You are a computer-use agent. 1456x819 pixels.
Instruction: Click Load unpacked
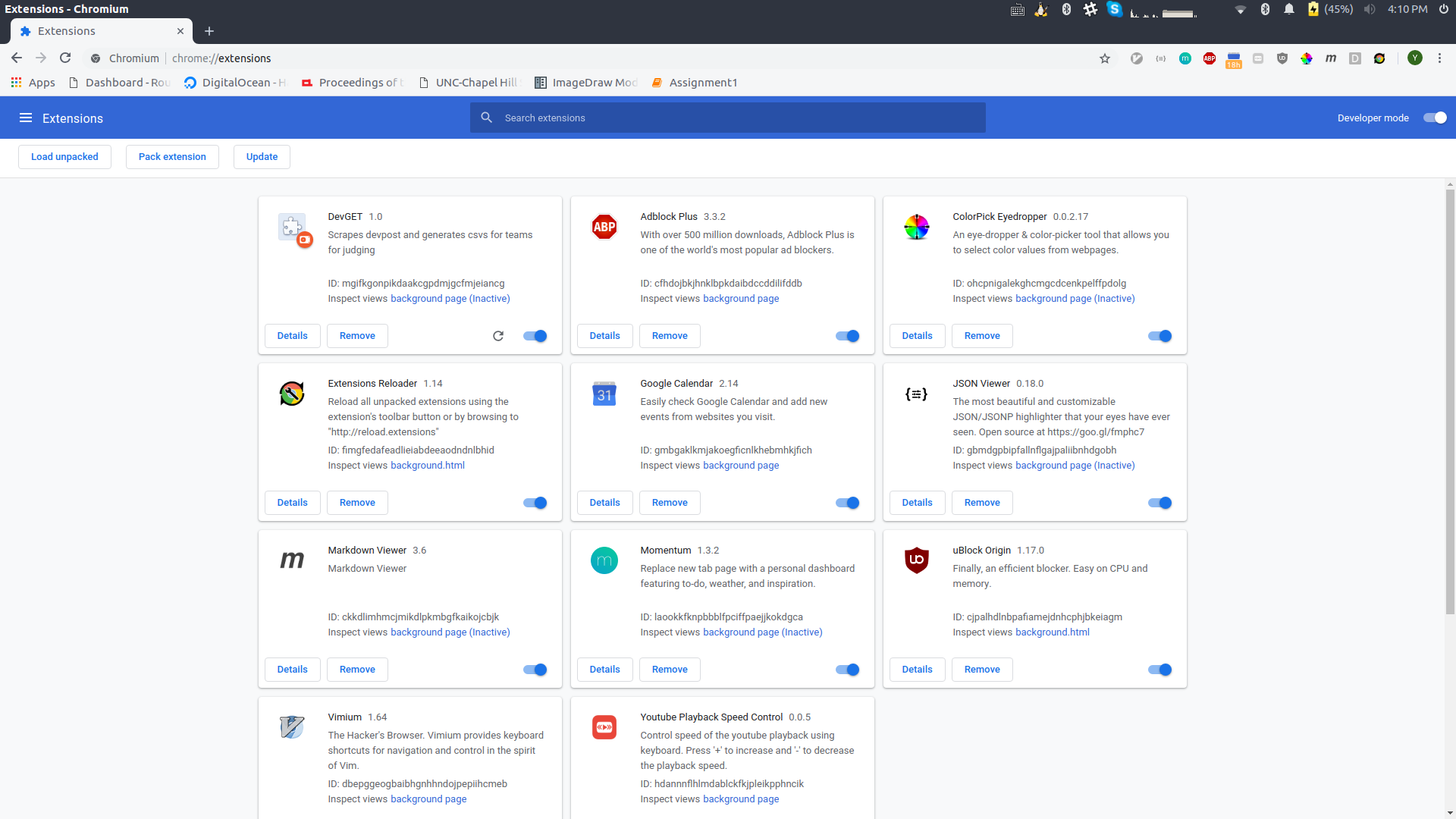pos(64,157)
